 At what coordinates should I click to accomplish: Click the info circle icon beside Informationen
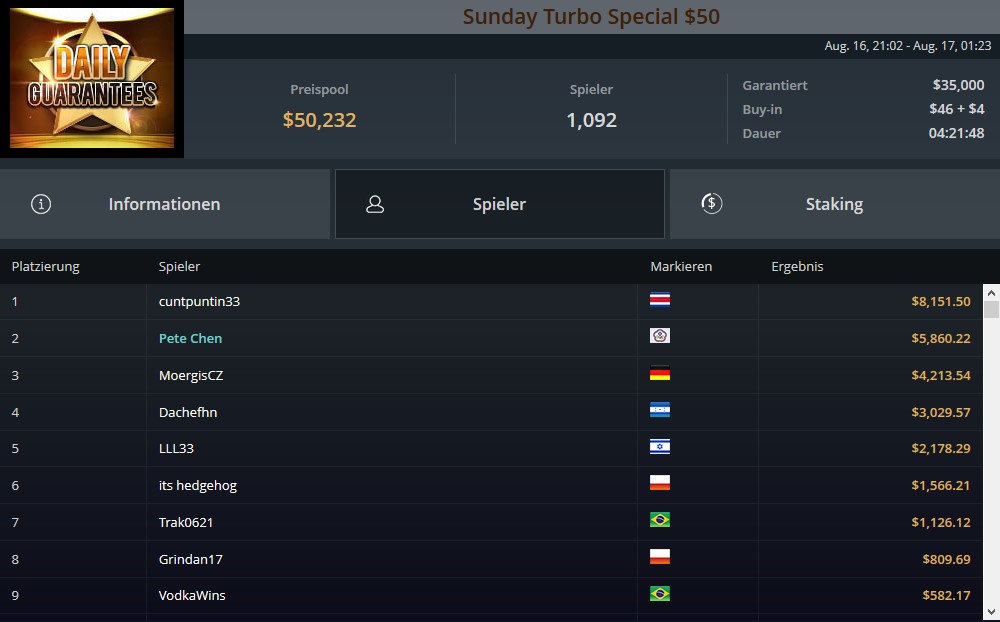tap(41, 204)
